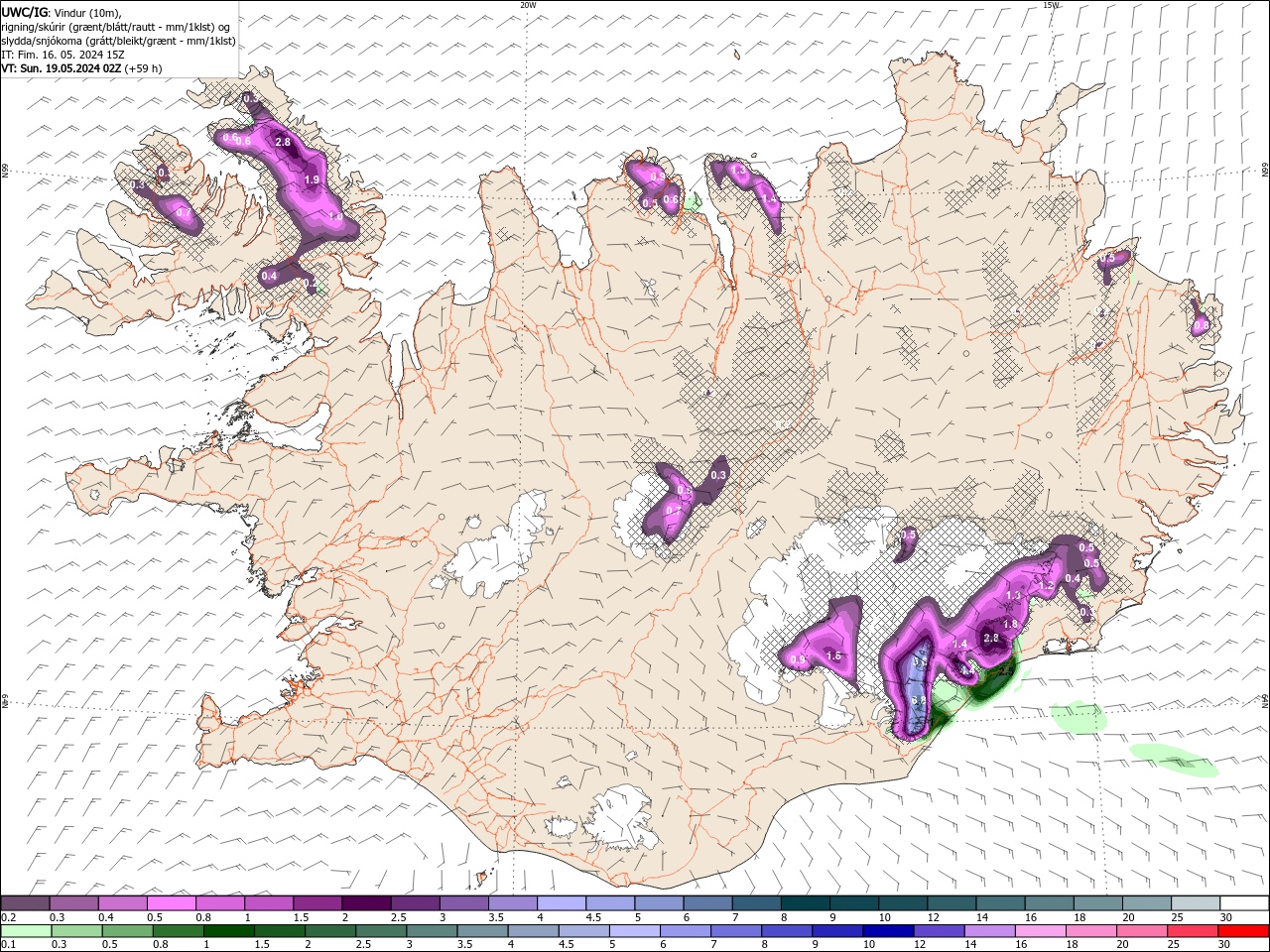This screenshot has width=1270, height=952.
Task: Click the '30' label under the snow legend
Action: coord(1225,917)
